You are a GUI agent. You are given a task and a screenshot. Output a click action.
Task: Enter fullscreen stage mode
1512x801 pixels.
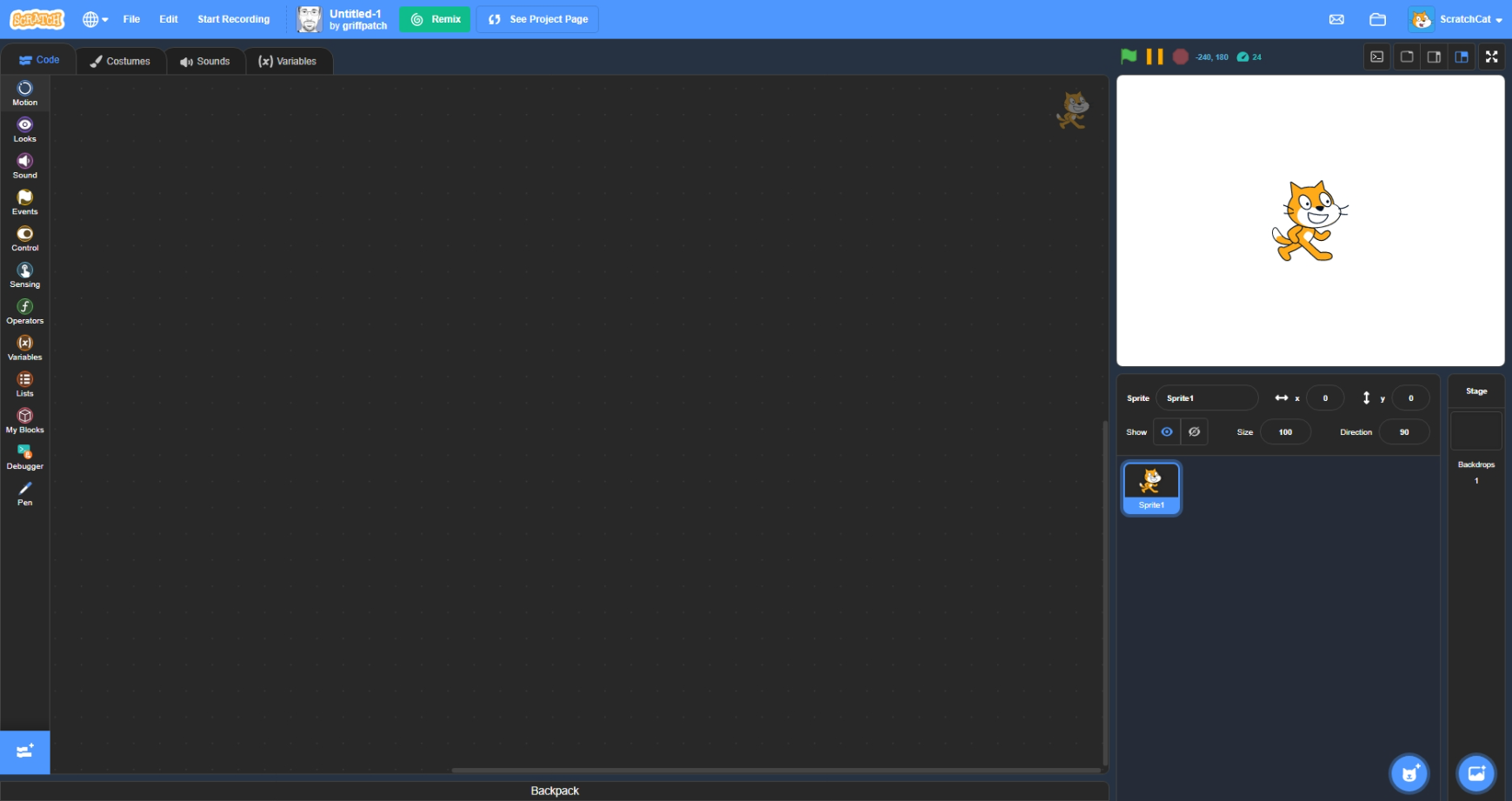pos(1492,57)
